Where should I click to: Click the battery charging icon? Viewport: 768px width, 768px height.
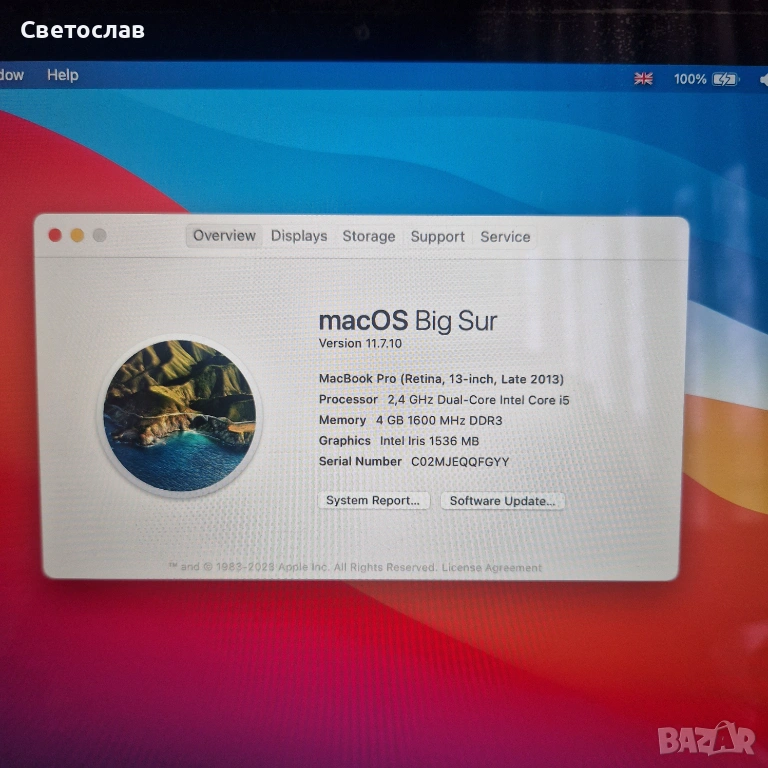pos(725,79)
